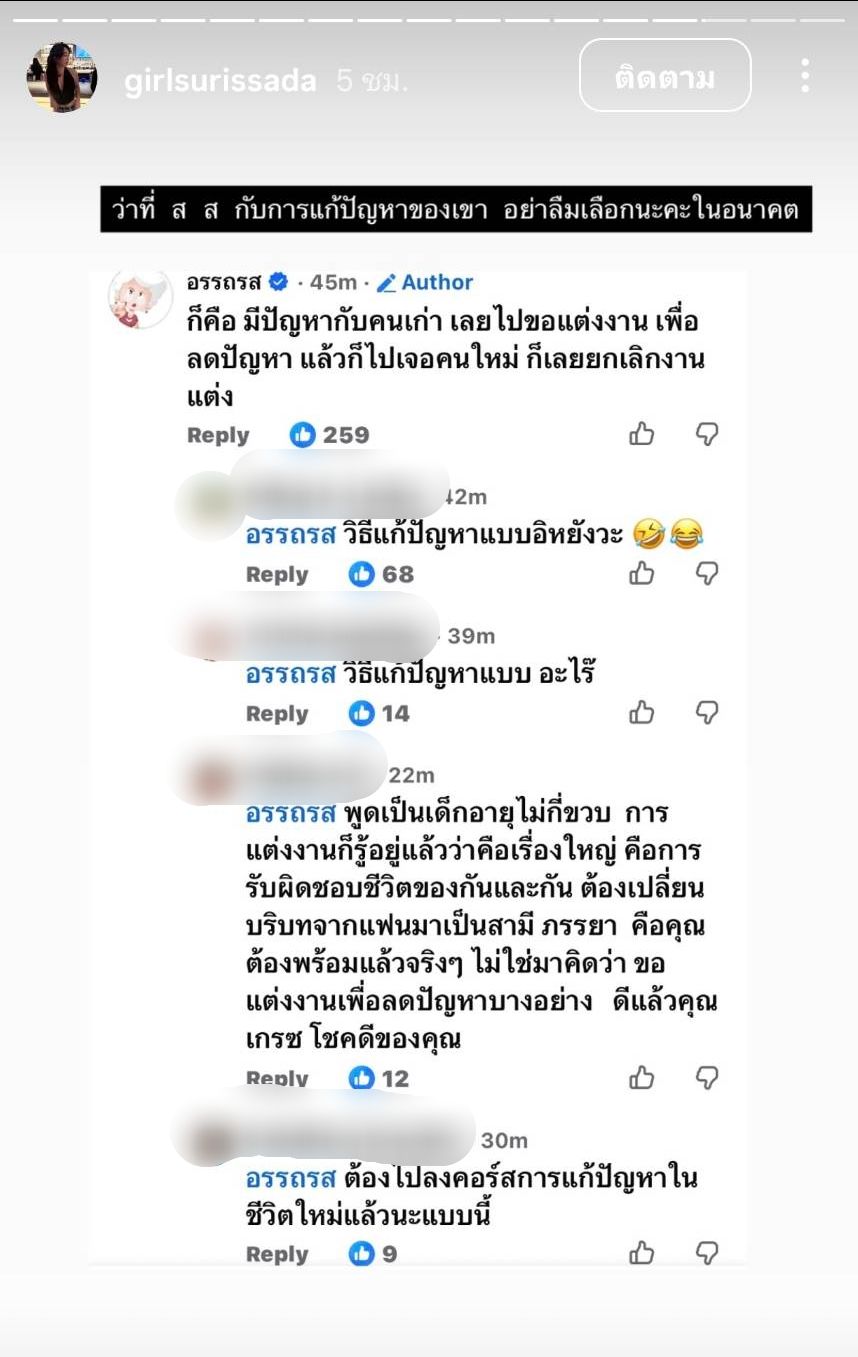Click the อรรถรส mention in 30m comment

[290, 1177]
